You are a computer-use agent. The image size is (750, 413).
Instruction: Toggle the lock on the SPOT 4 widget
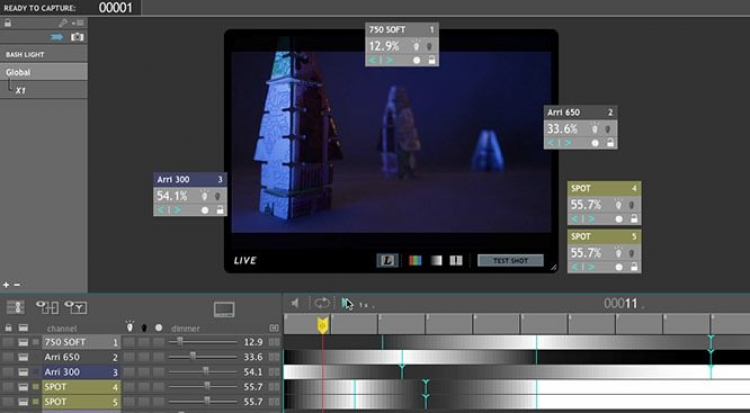[x=631, y=218]
